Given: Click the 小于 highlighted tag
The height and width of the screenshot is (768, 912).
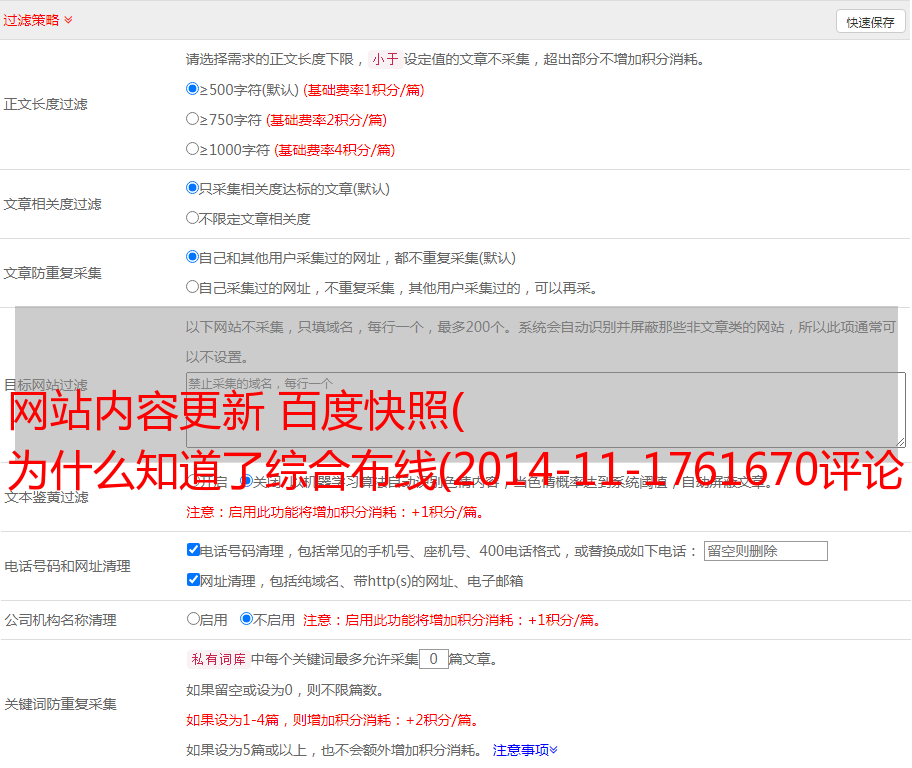Looking at the screenshot, I should (385, 59).
